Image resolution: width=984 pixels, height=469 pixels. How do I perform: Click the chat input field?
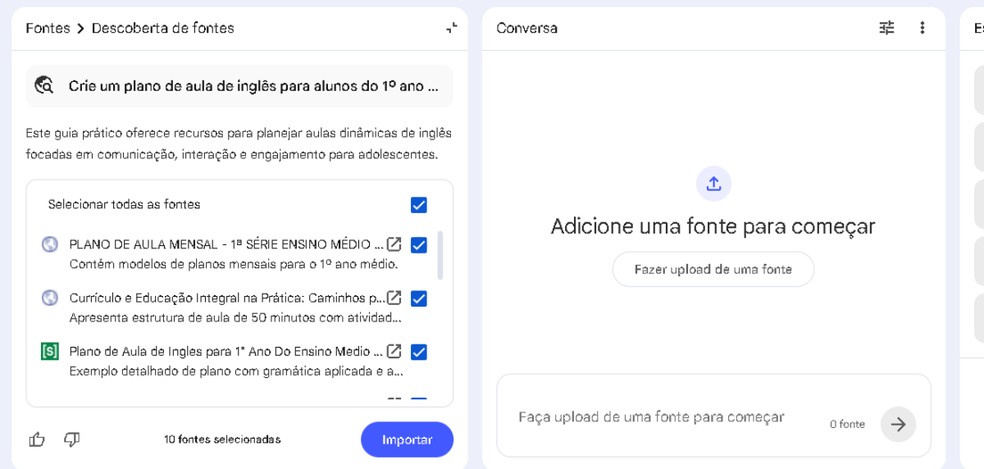click(714, 416)
